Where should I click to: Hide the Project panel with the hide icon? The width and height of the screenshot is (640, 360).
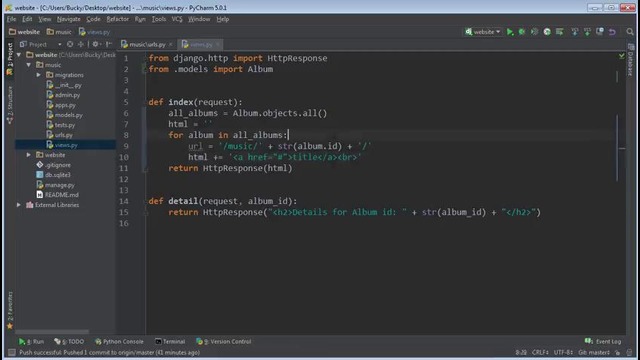[x=109, y=44]
